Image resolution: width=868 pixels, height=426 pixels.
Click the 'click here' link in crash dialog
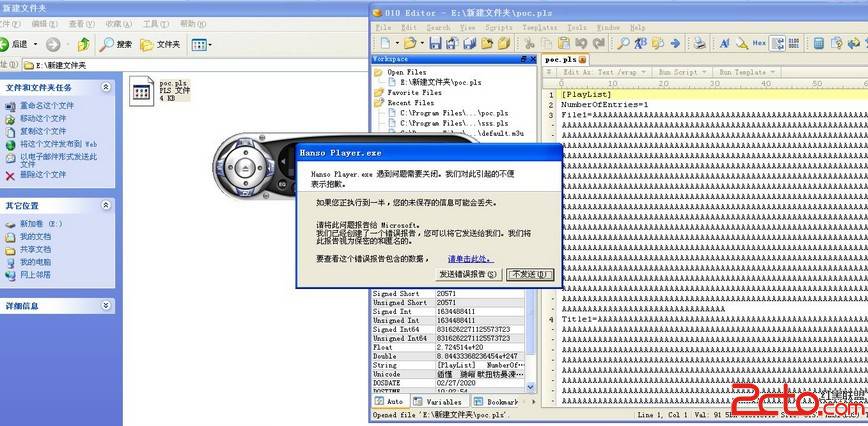pos(471,258)
